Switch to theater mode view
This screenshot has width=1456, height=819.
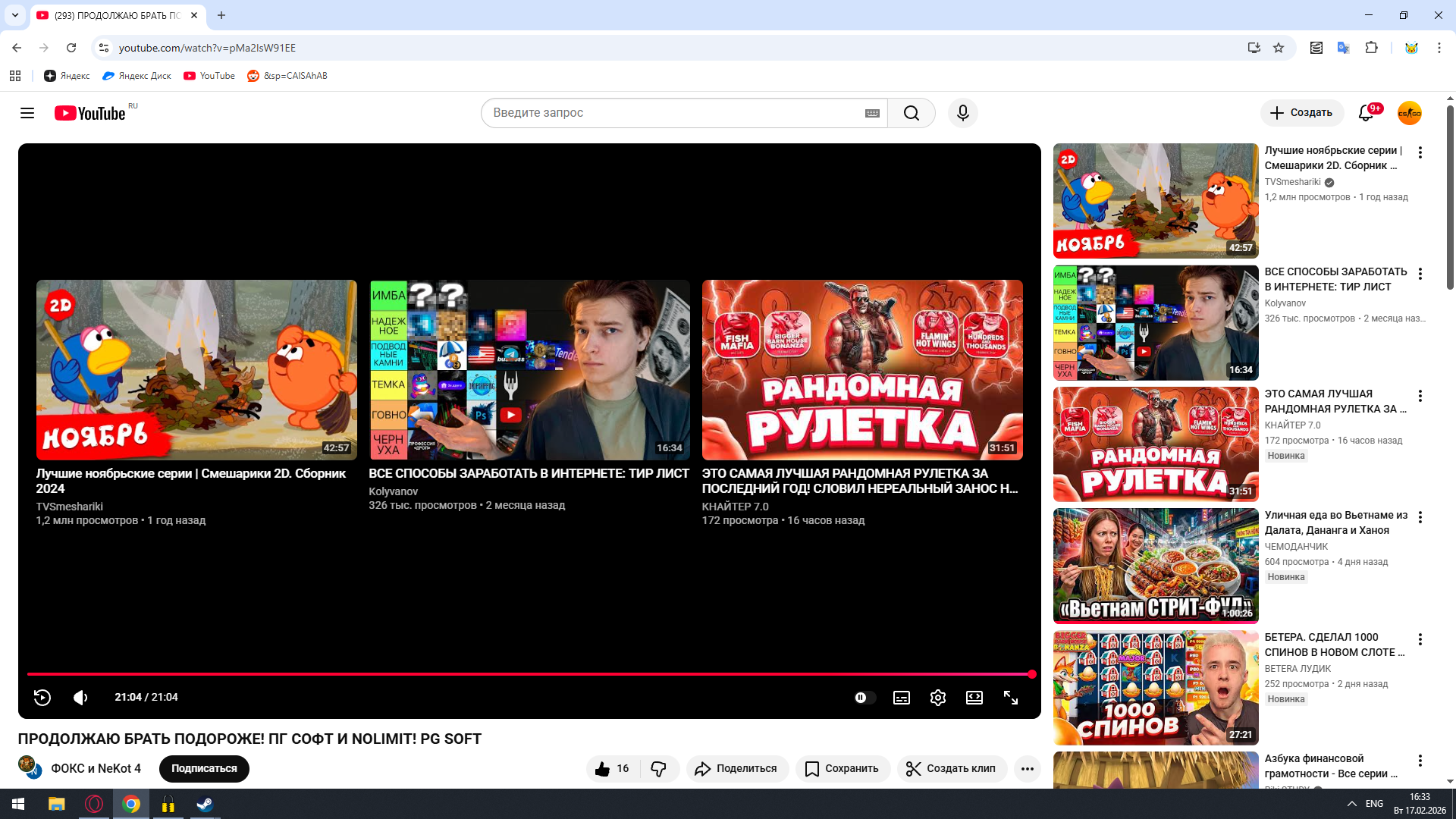(x=974, y=698)
